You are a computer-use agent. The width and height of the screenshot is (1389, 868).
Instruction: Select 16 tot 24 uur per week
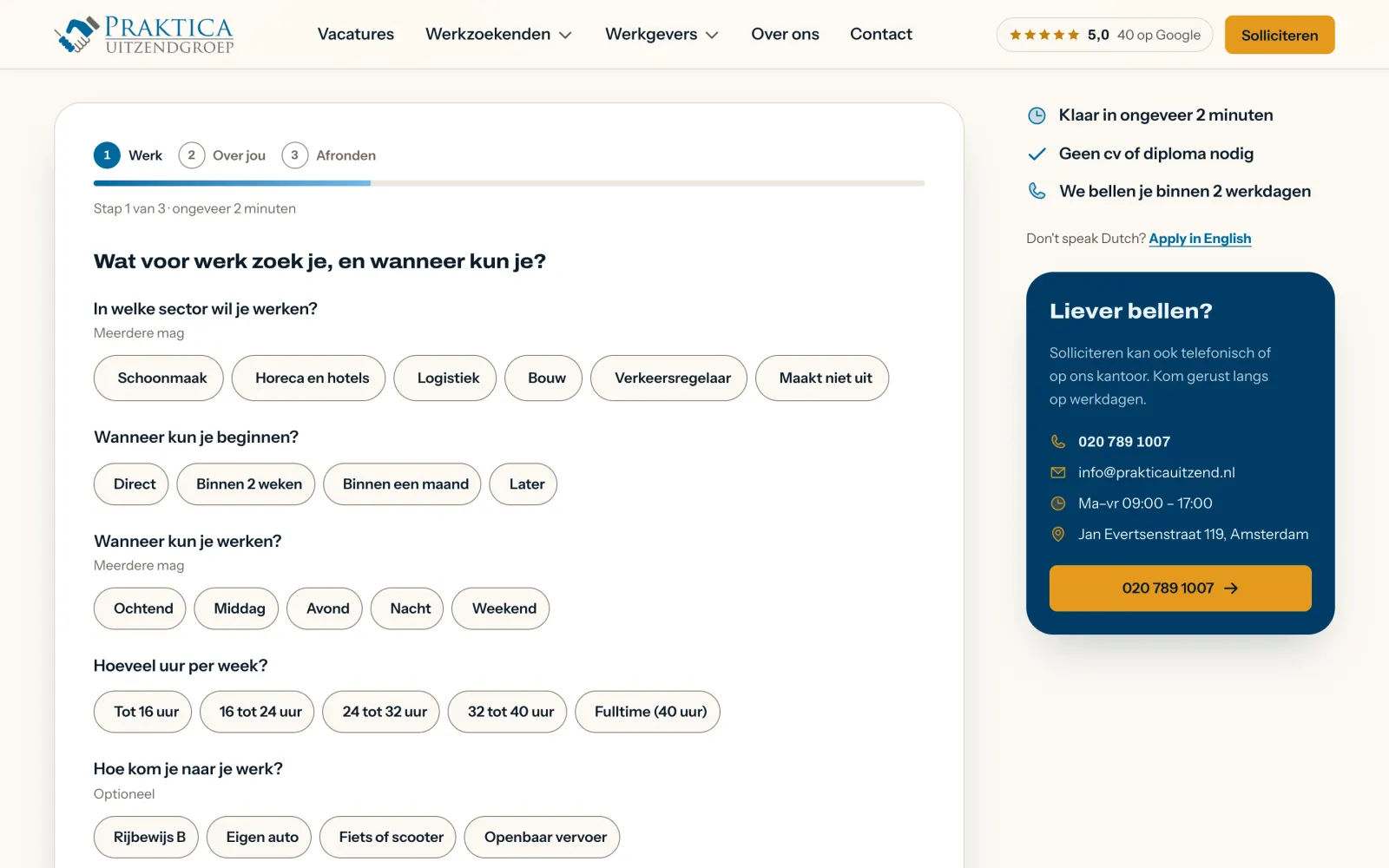point(257,712)
